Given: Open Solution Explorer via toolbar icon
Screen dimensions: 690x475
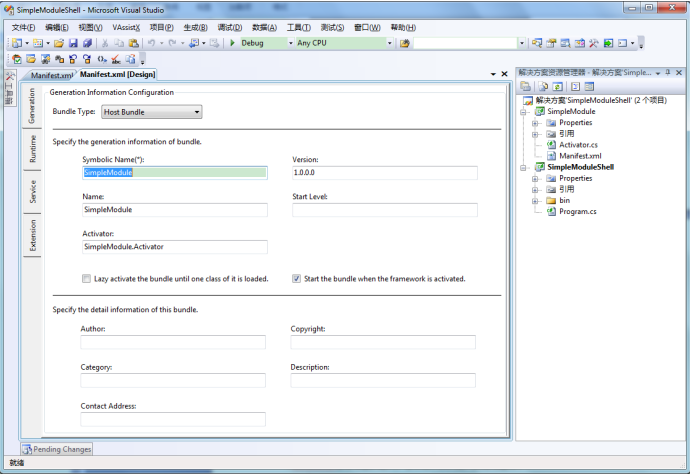Looking at the screenshot, I should point(537,43).
